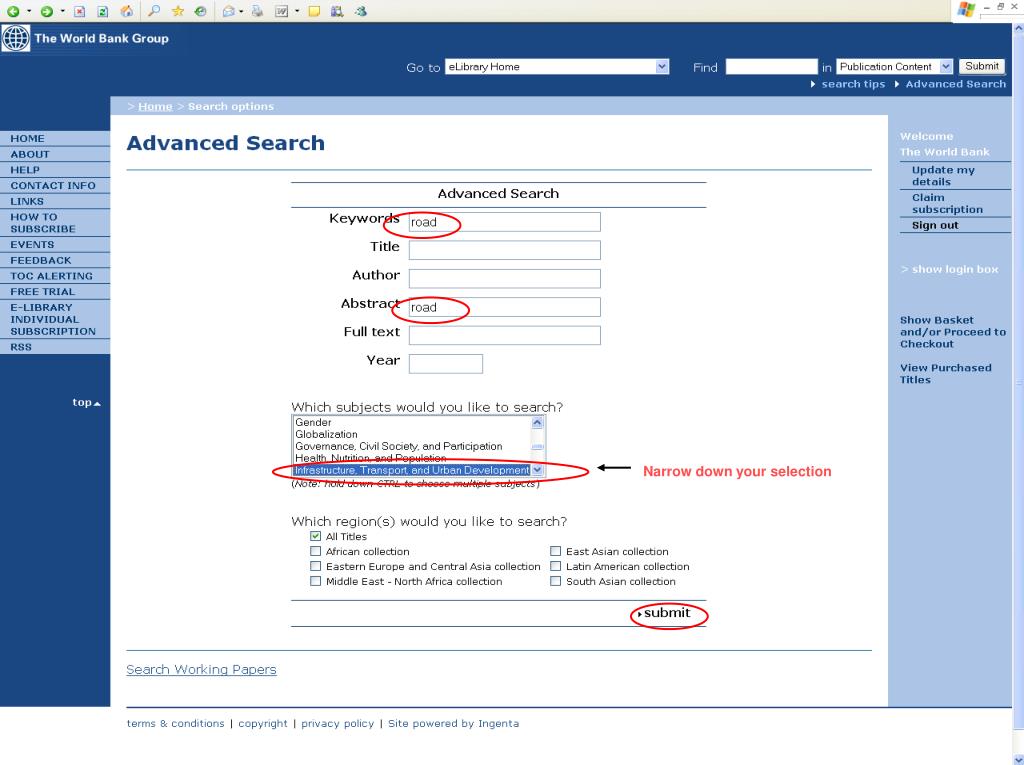Image resolution: width=1024 pixels, height=765 pixels.
Task: Click the Print toolbar icon
Action: 257,11
